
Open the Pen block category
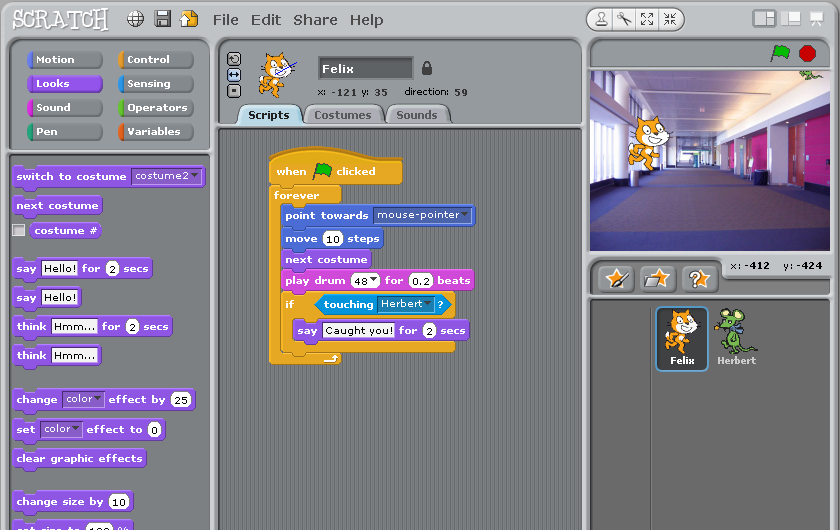[x=64, y=132]
